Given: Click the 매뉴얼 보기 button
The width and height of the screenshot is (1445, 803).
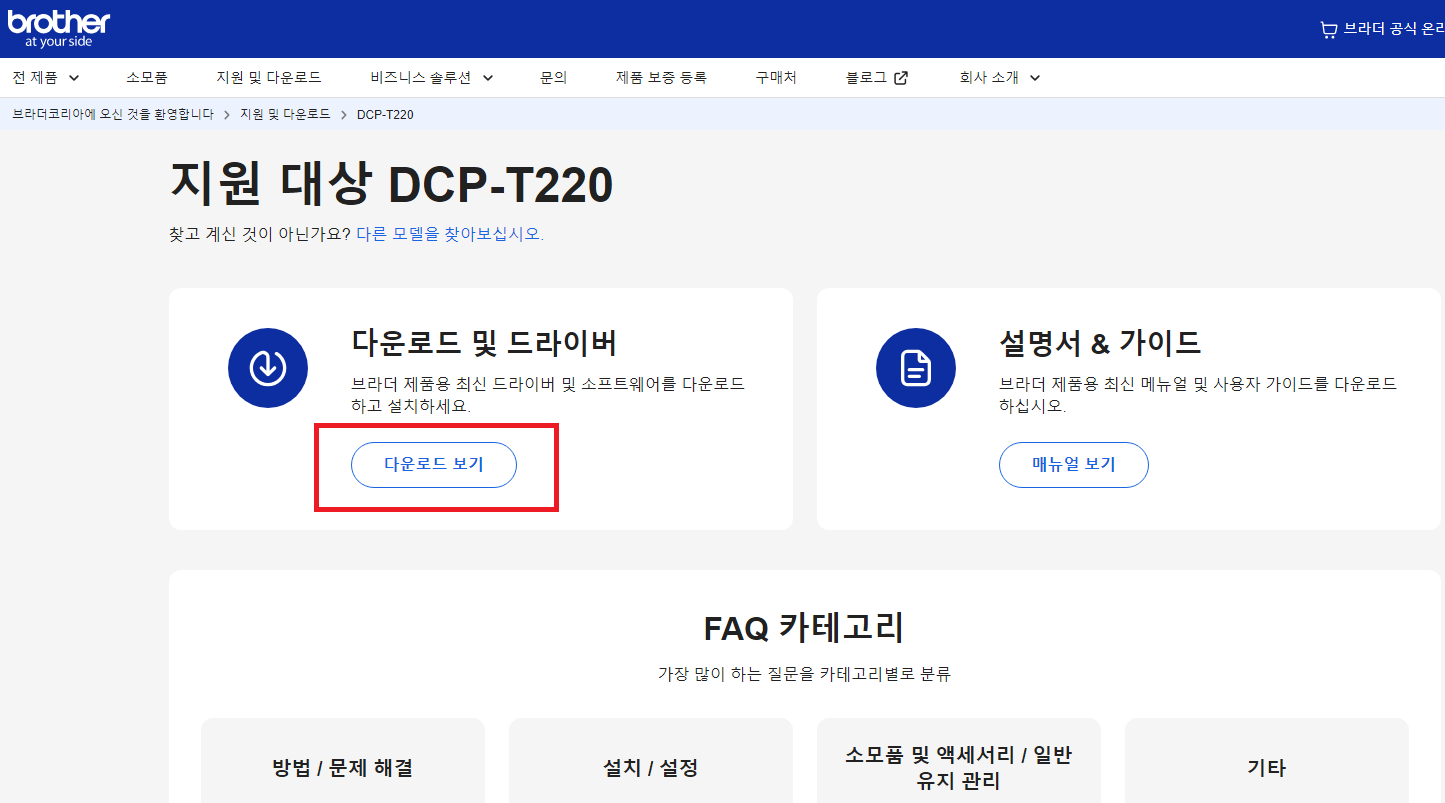Looking at the screenshot, I should (1073, 464).
